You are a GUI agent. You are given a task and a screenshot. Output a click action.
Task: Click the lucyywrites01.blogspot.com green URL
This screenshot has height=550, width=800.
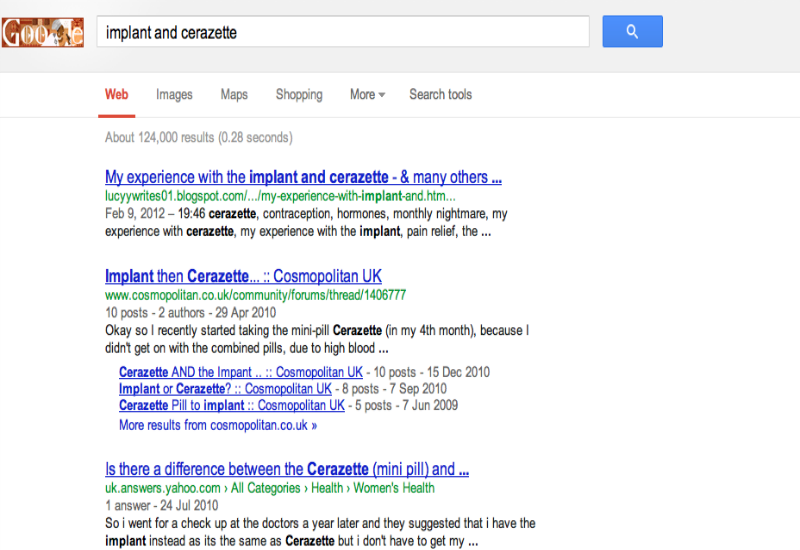280,196
